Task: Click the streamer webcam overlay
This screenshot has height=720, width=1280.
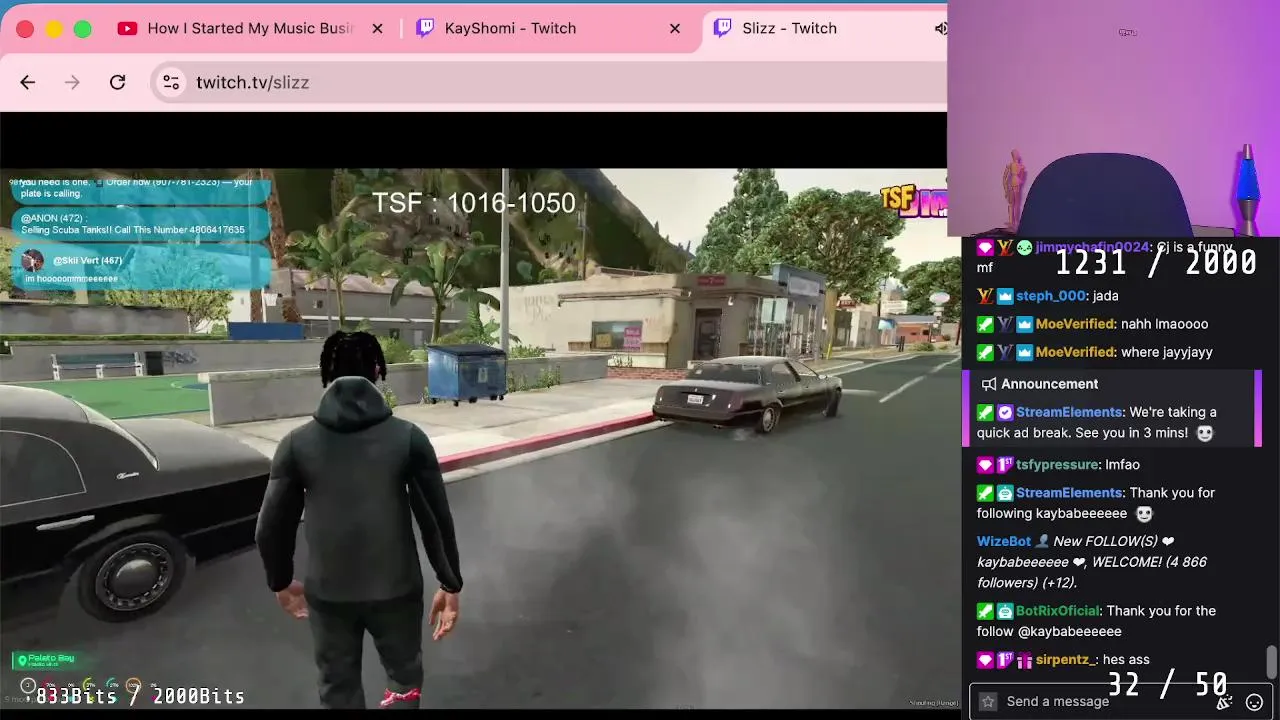Action: pos(1113,118)
